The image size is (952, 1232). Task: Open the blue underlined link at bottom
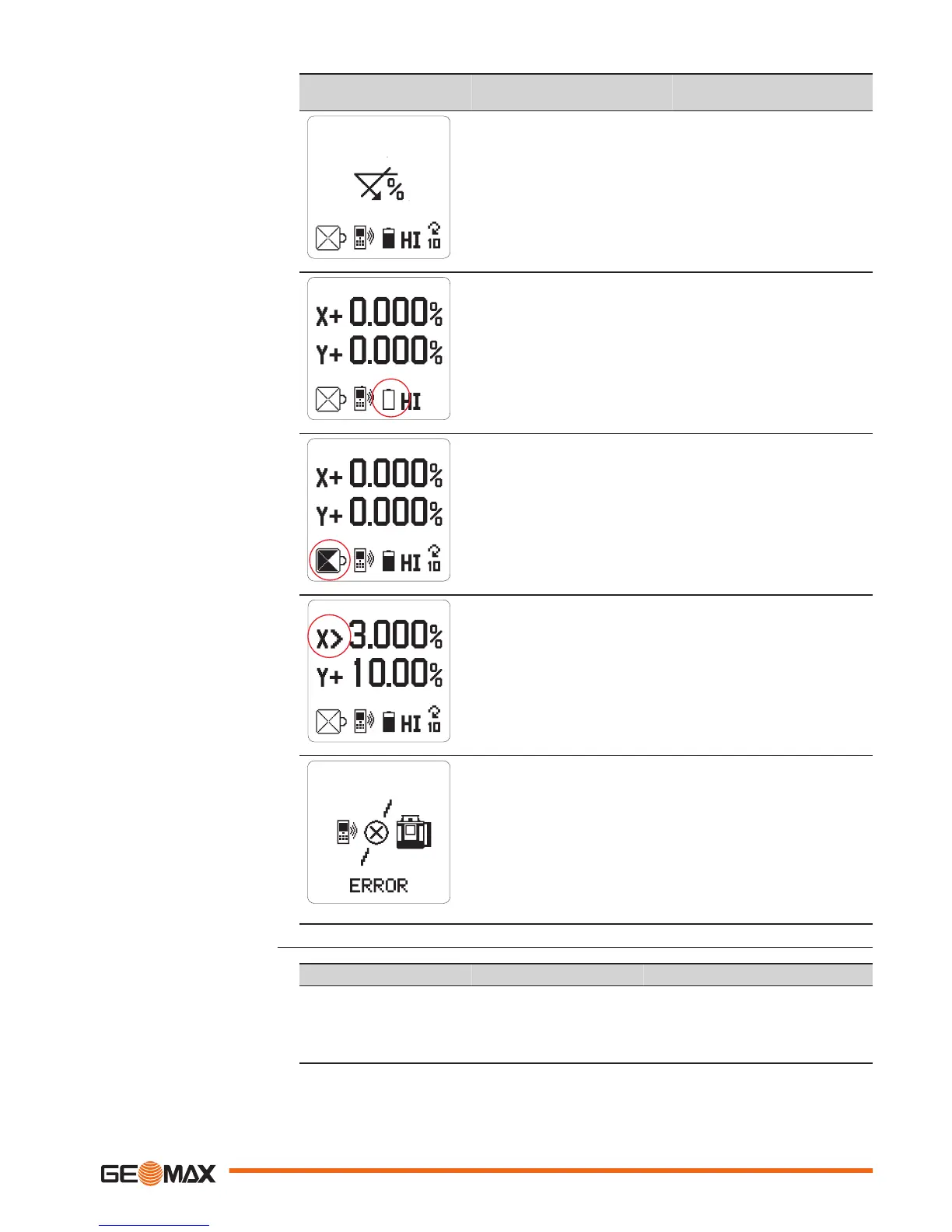point(154,1225)
